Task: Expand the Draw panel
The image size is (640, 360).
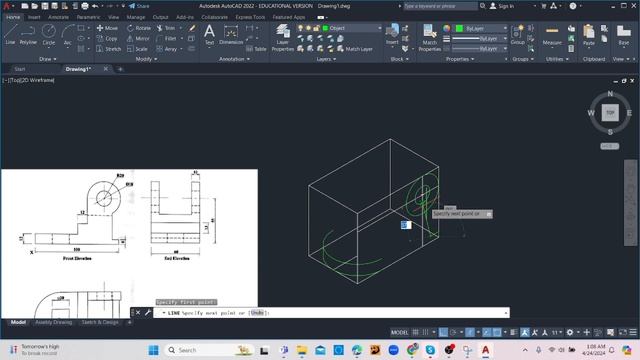Action: [47, 59]
